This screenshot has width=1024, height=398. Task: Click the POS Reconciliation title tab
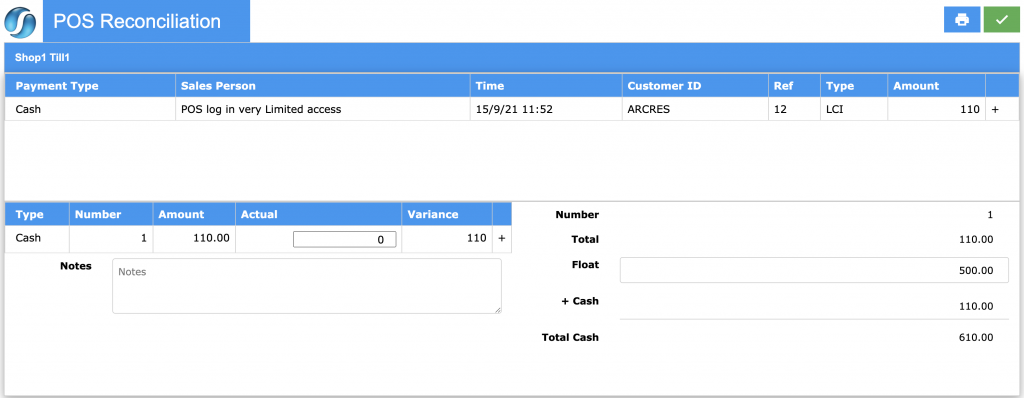[146, 21]
